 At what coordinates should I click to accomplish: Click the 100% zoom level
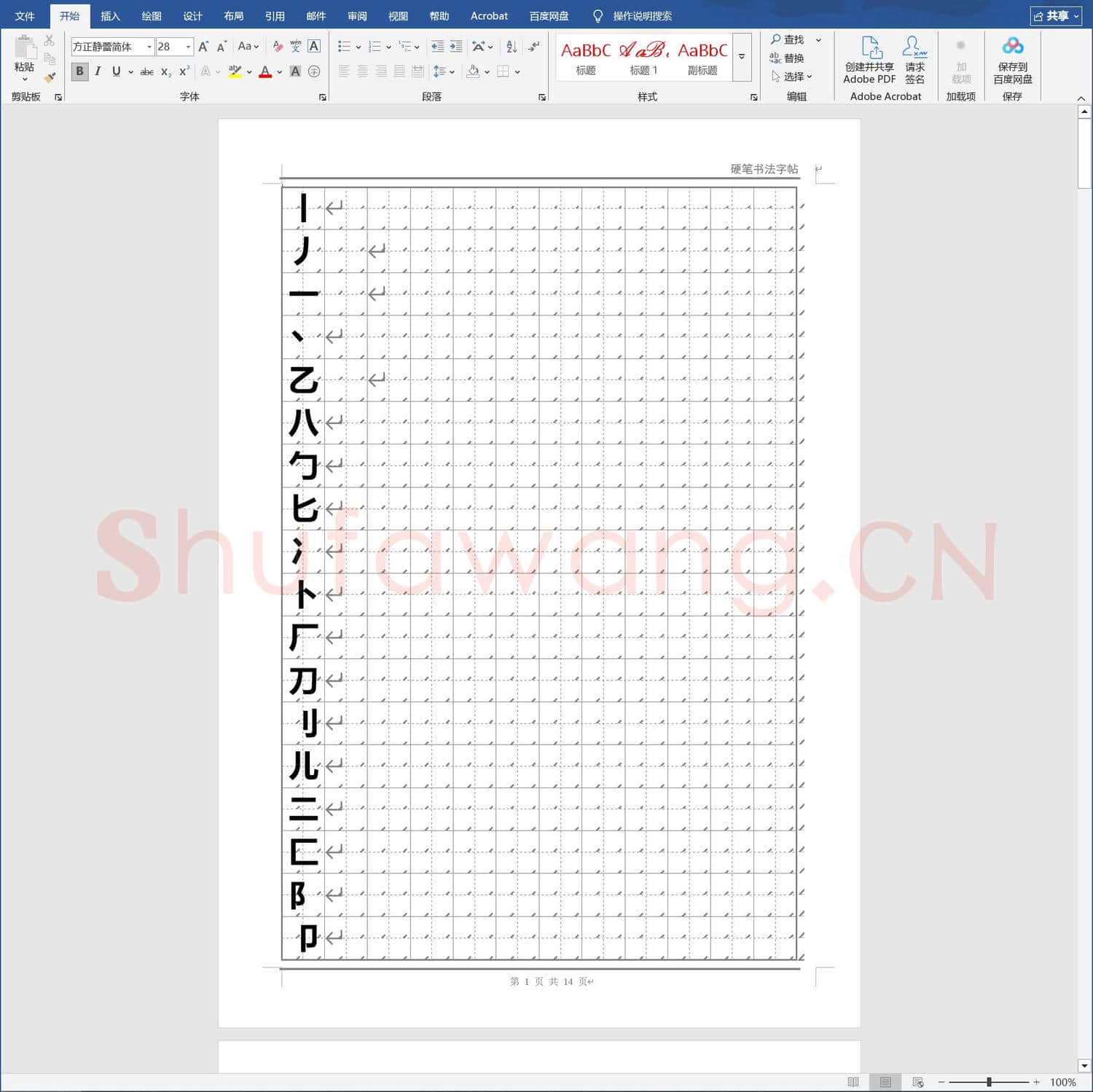[1062, 1082]
